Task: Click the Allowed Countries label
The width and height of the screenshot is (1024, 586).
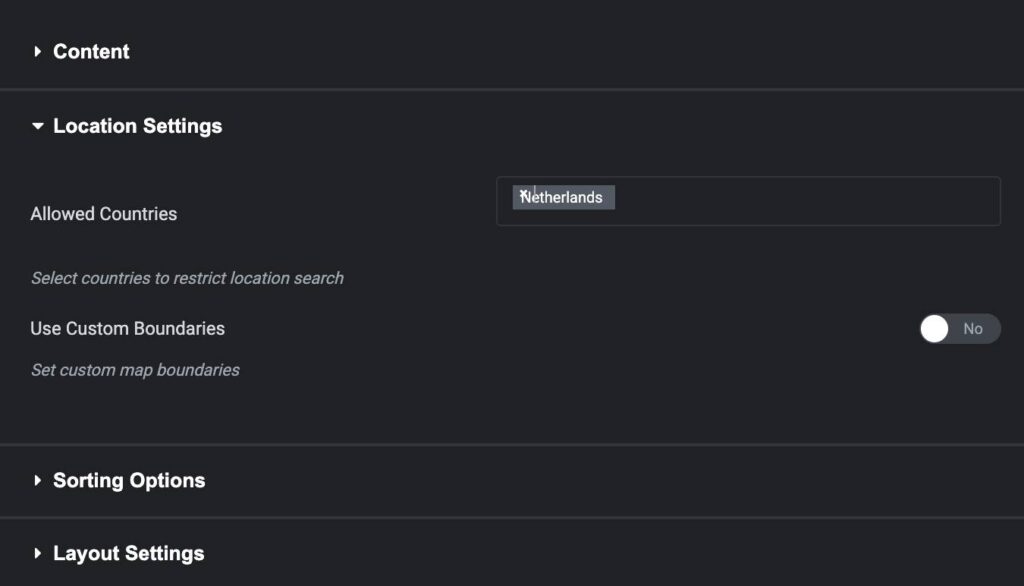Action: pos(103,214)
